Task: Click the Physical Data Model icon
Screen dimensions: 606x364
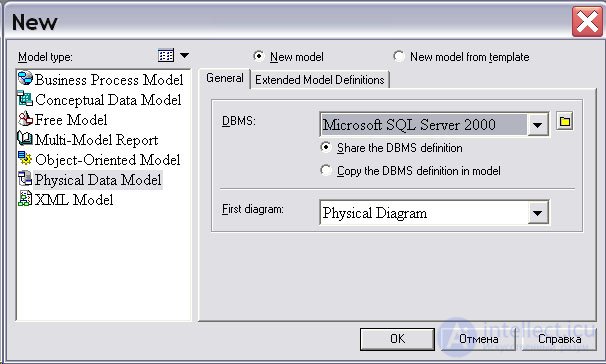Action: 25,179
